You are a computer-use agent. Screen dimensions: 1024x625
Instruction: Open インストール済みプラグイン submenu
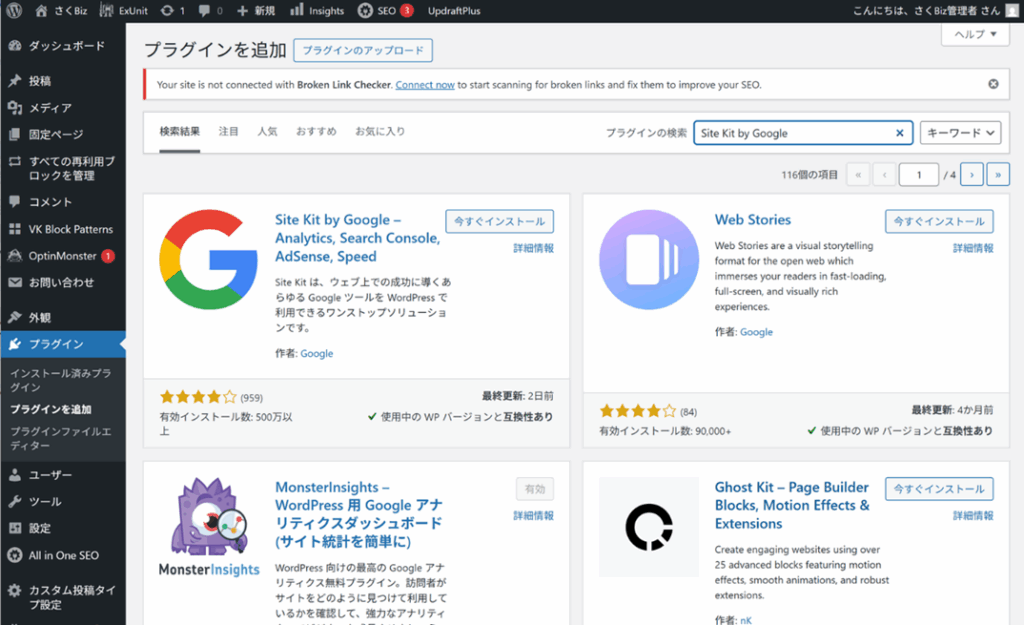pos(61,380)
